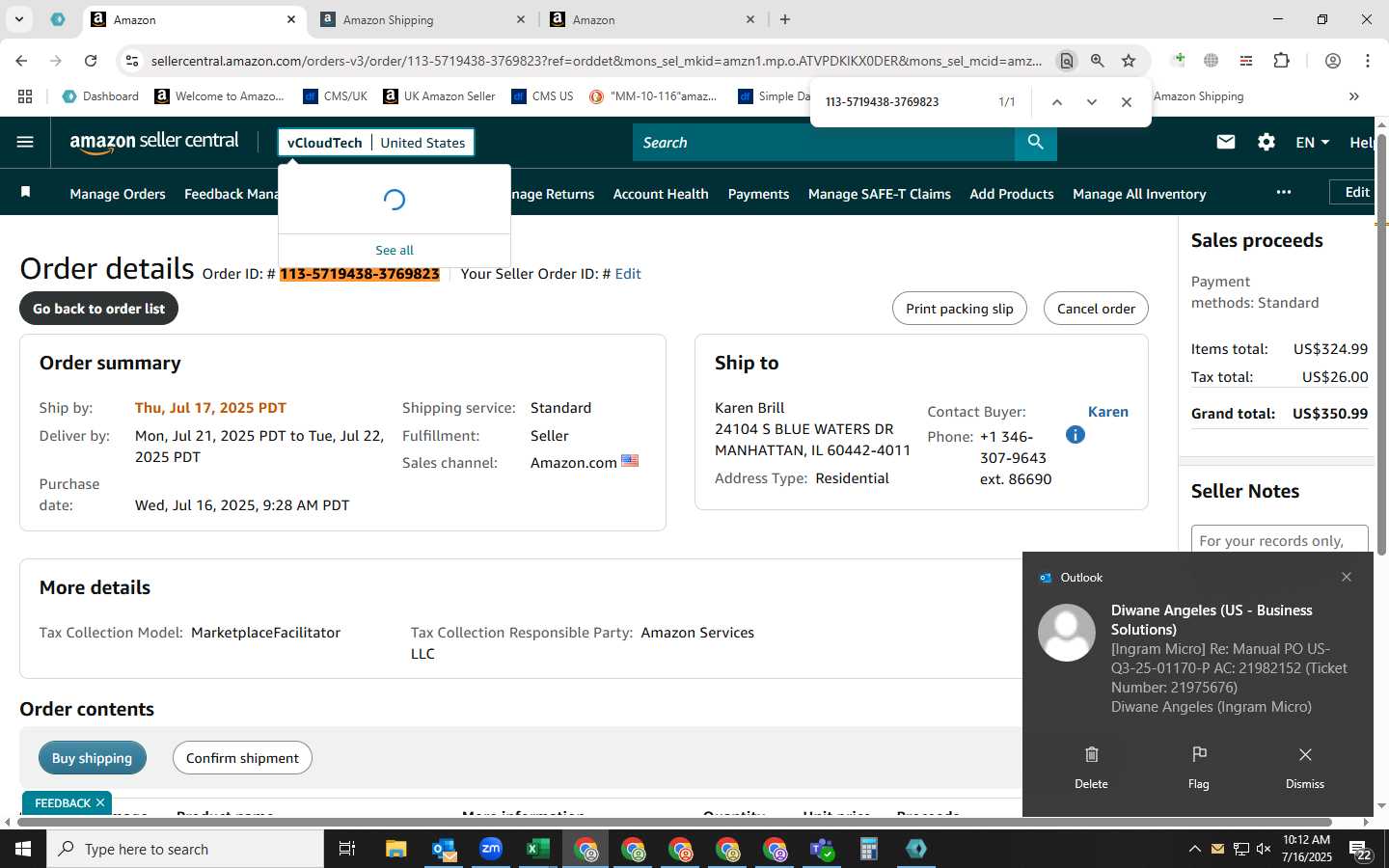Click Buy shipping button
Image resolution: width=1389 pixels, height=868 pixels.
tap(92, 758)
